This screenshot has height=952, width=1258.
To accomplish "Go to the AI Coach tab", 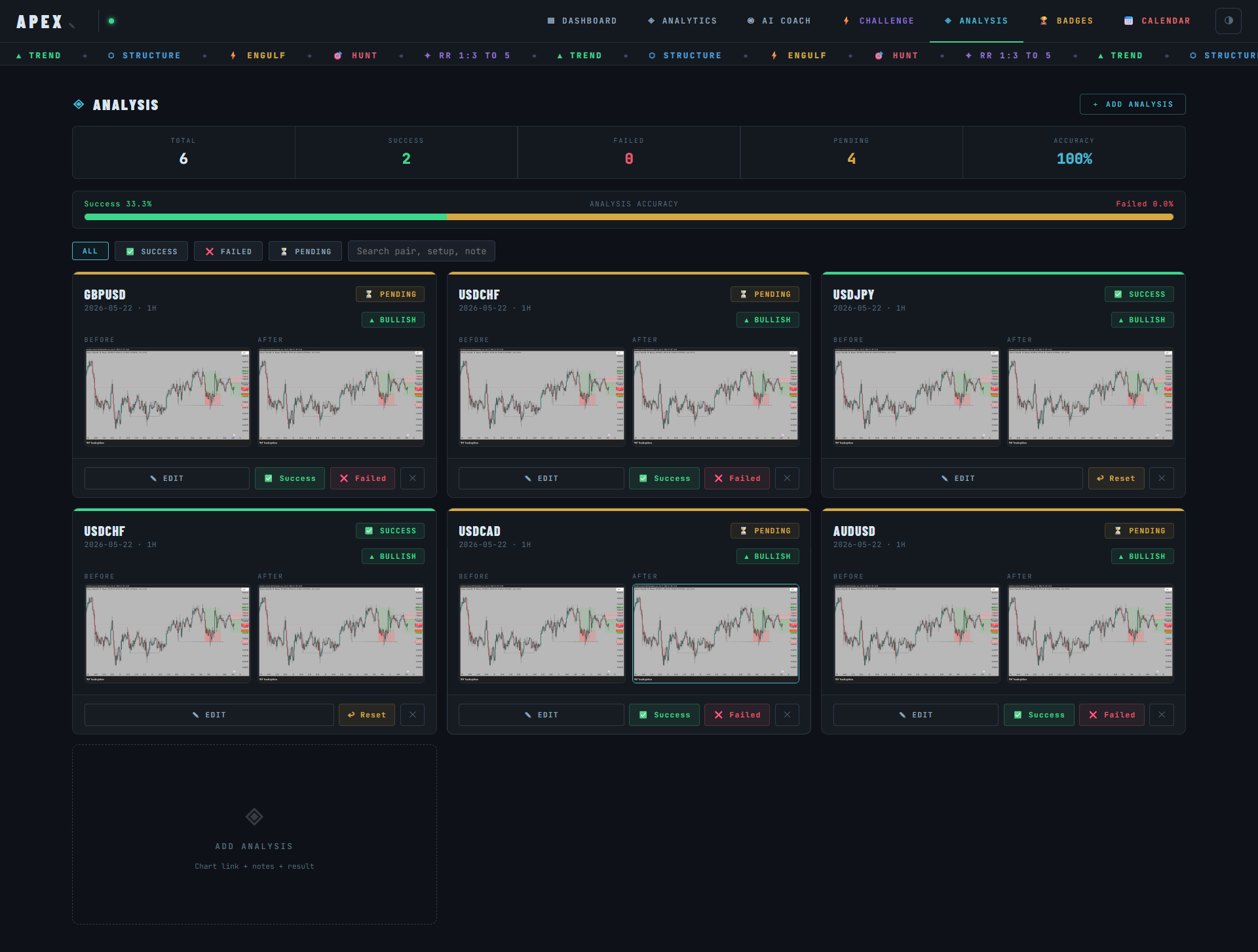I will coord(779,21).
